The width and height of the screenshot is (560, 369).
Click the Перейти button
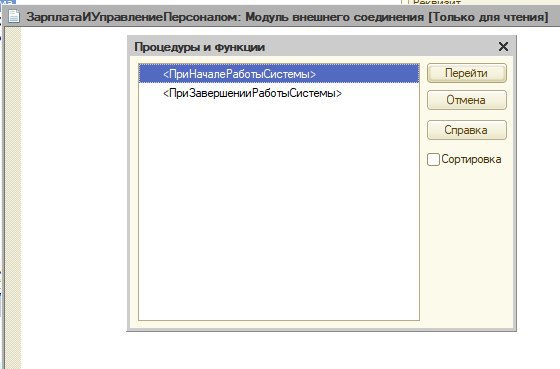coord(466,73)
